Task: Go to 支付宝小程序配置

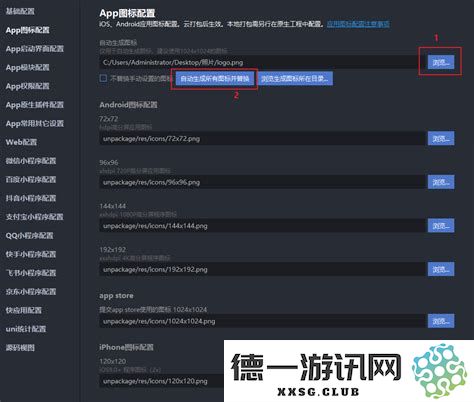Action: tap(34, 217)
